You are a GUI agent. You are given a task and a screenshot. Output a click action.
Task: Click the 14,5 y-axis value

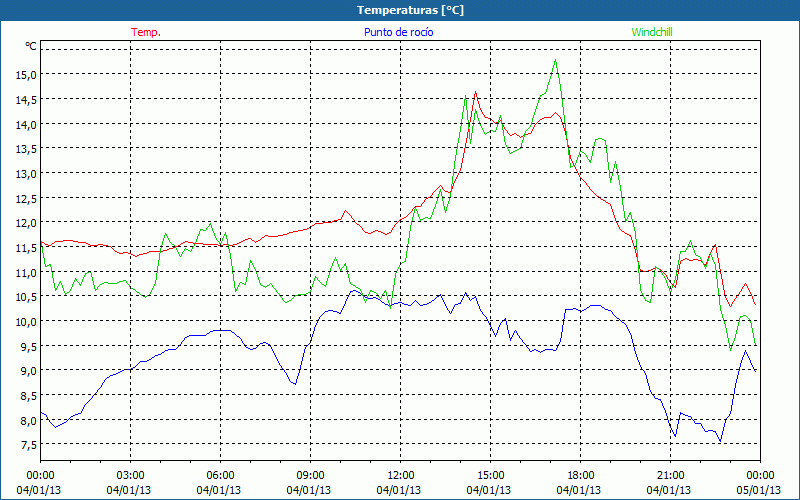coord(27,100)
